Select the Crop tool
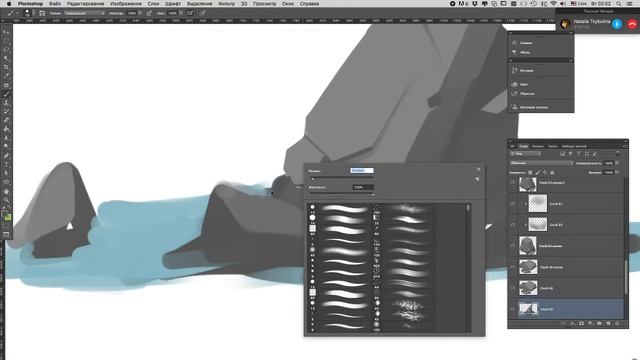This screenshot has height=360, width=640. [x=6, y=67]
